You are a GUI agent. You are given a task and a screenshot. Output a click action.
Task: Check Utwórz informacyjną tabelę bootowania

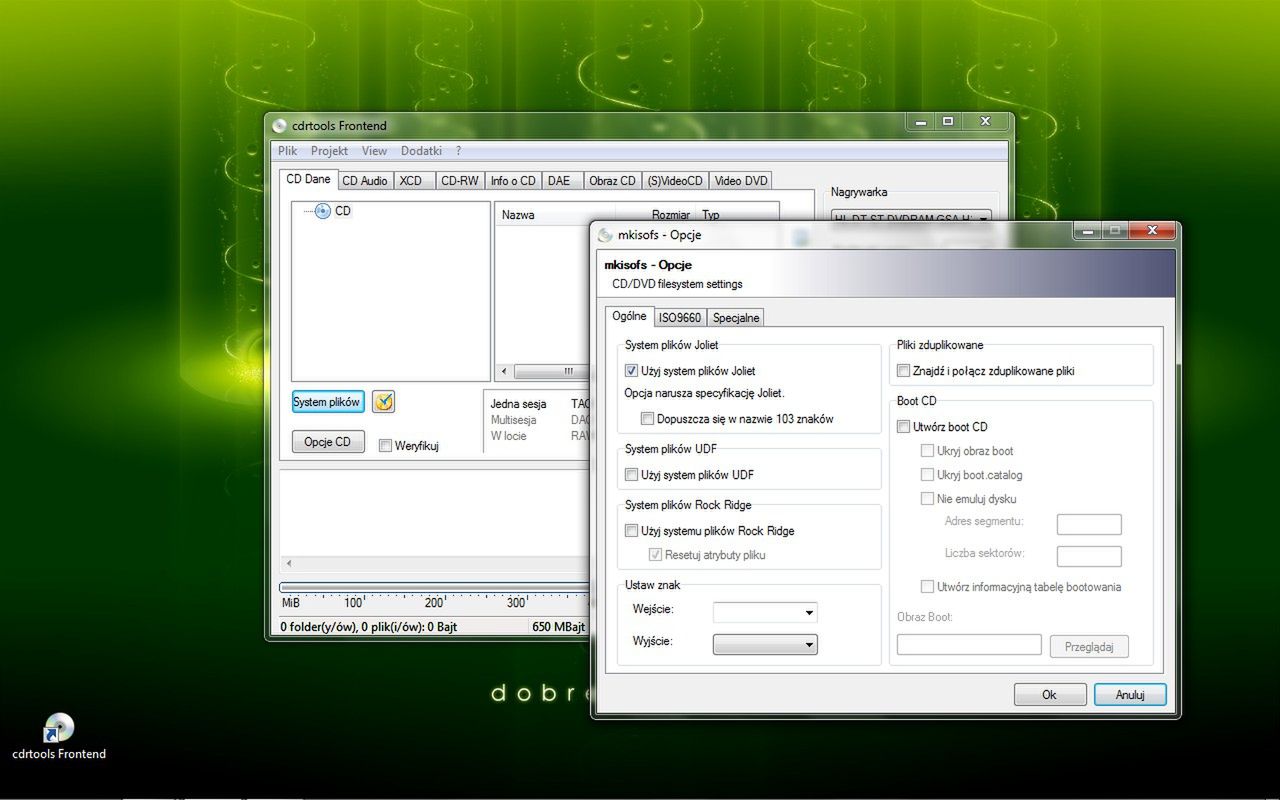coord(927,587)
